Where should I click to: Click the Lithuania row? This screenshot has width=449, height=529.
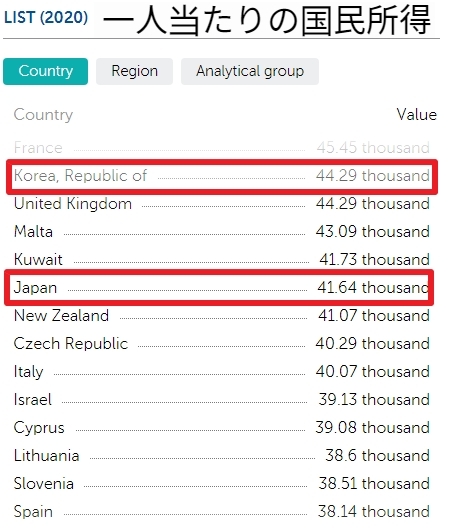point(222,456)
